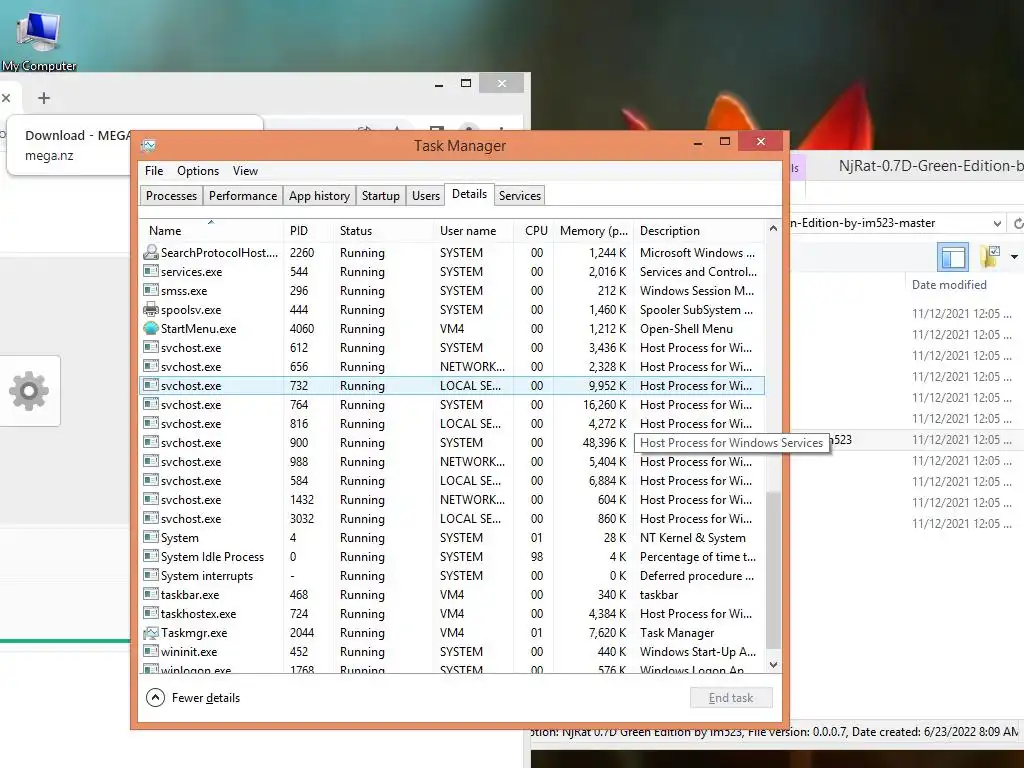The width and height of the screenshot is (1024, 768).
Task: Click the Task Manager scrollbar down arrow
Action: pos(773,665)
